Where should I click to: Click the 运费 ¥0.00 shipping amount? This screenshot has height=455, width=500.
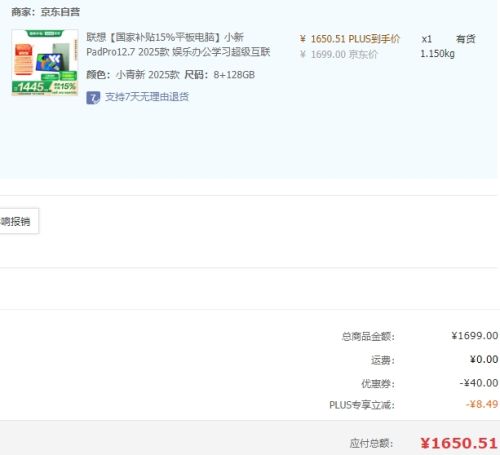pyautogui.click(x=484, y=359)
